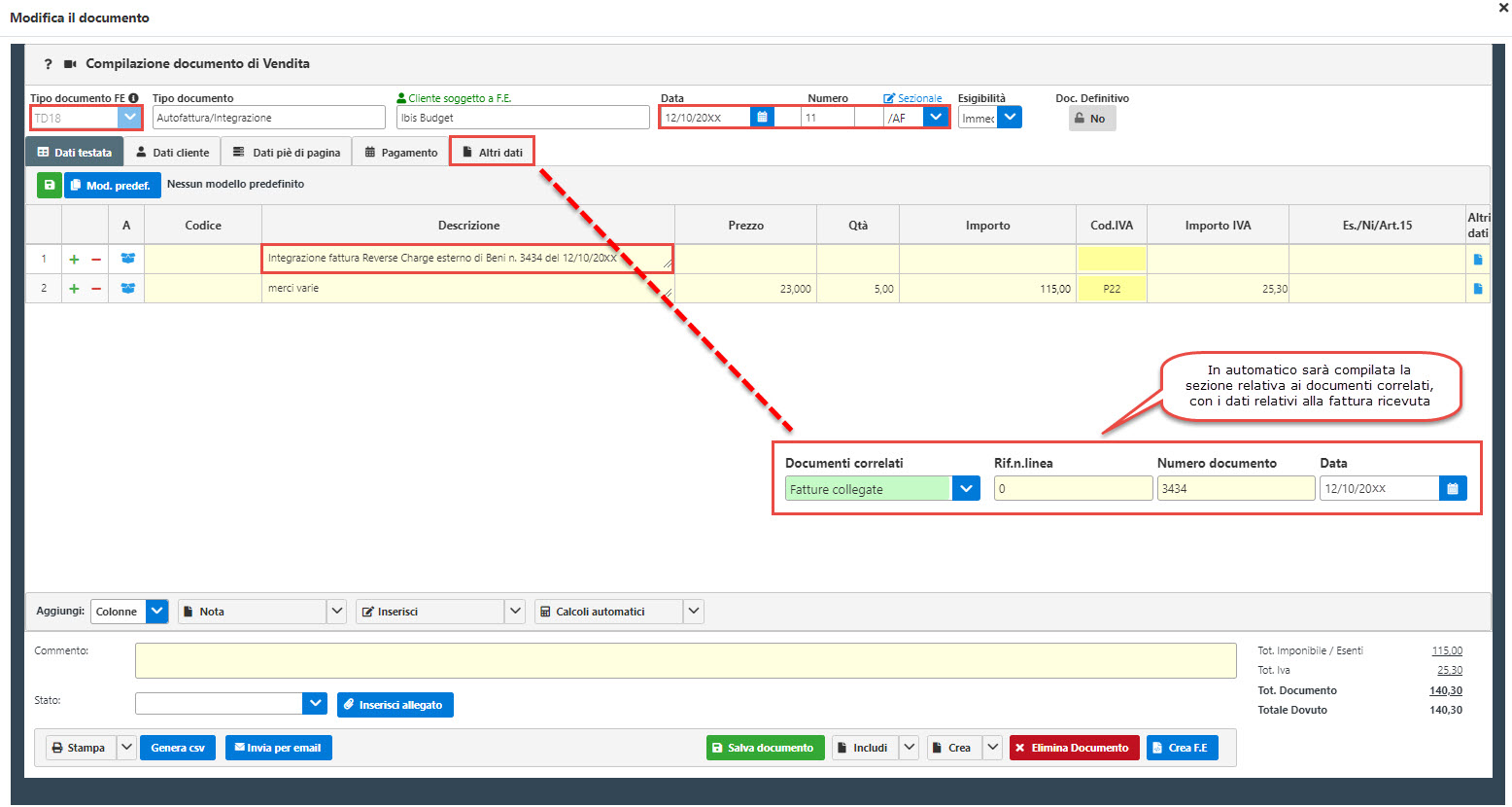
Task: Open the article box icon in row 2
Action: point(127,288)
